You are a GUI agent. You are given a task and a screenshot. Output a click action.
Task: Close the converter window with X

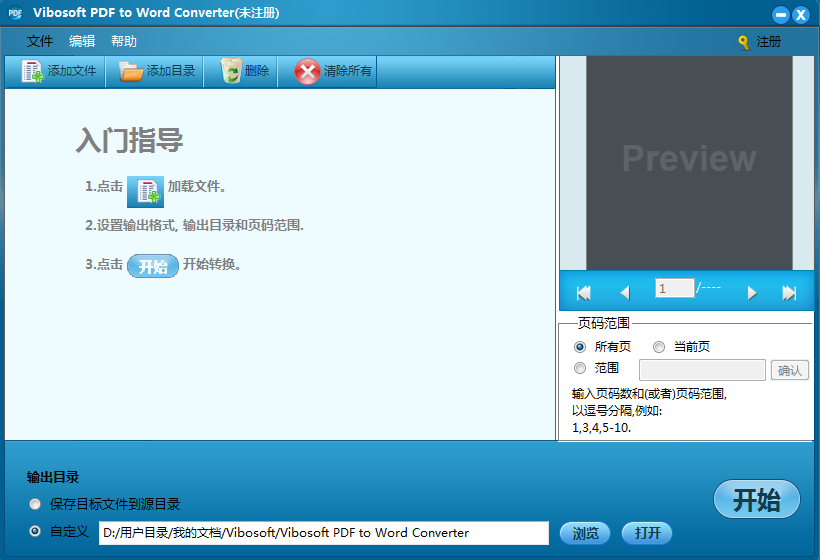click(801, 15)
